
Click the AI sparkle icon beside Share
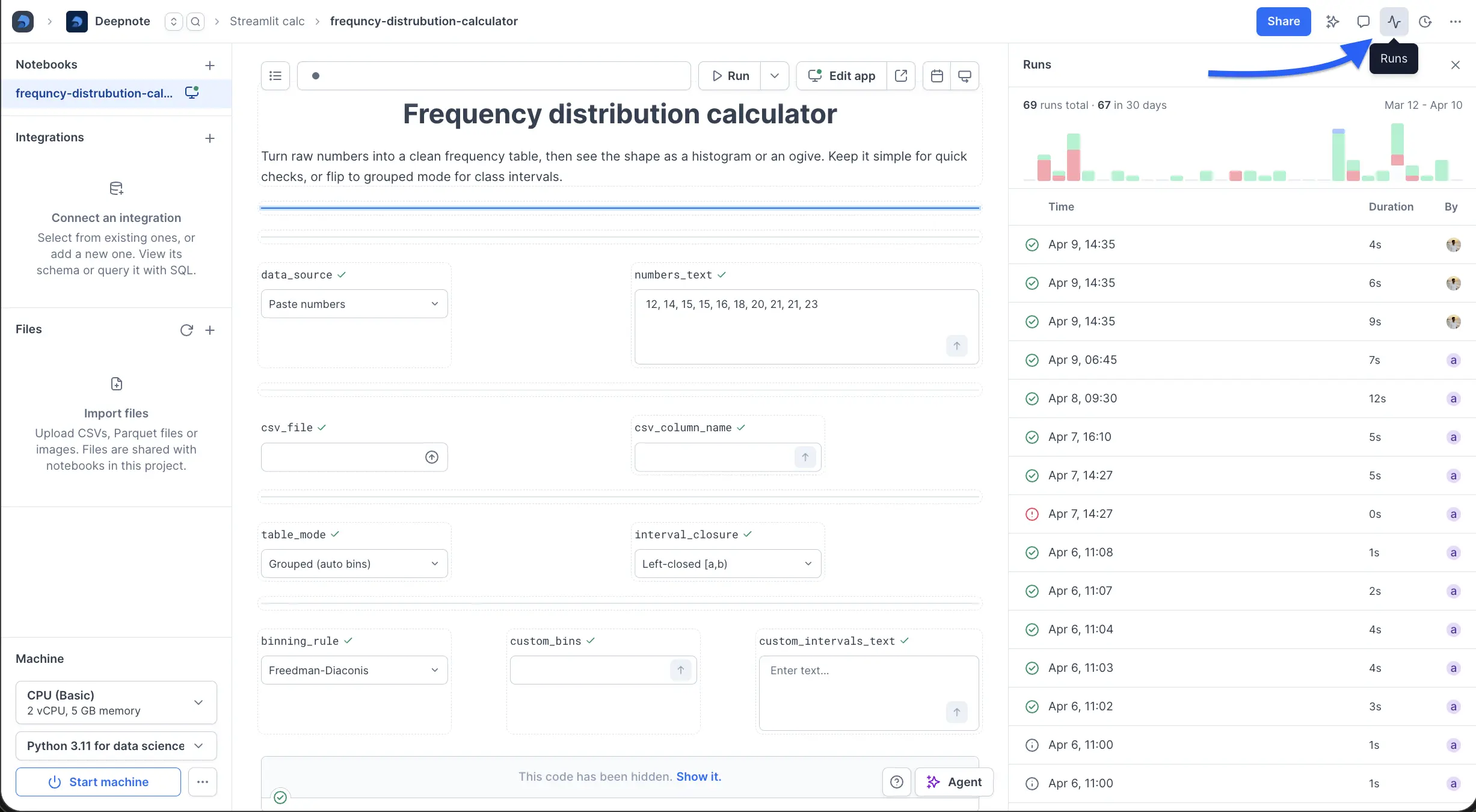[x=1332, y=22]
